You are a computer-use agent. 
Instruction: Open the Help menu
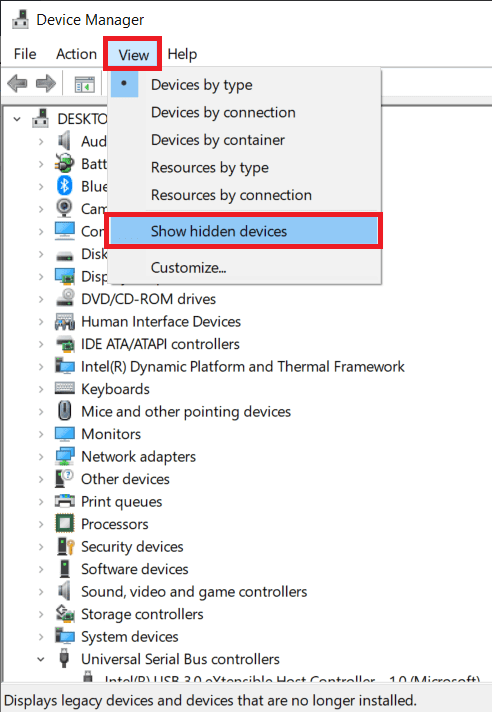[182, 54]
